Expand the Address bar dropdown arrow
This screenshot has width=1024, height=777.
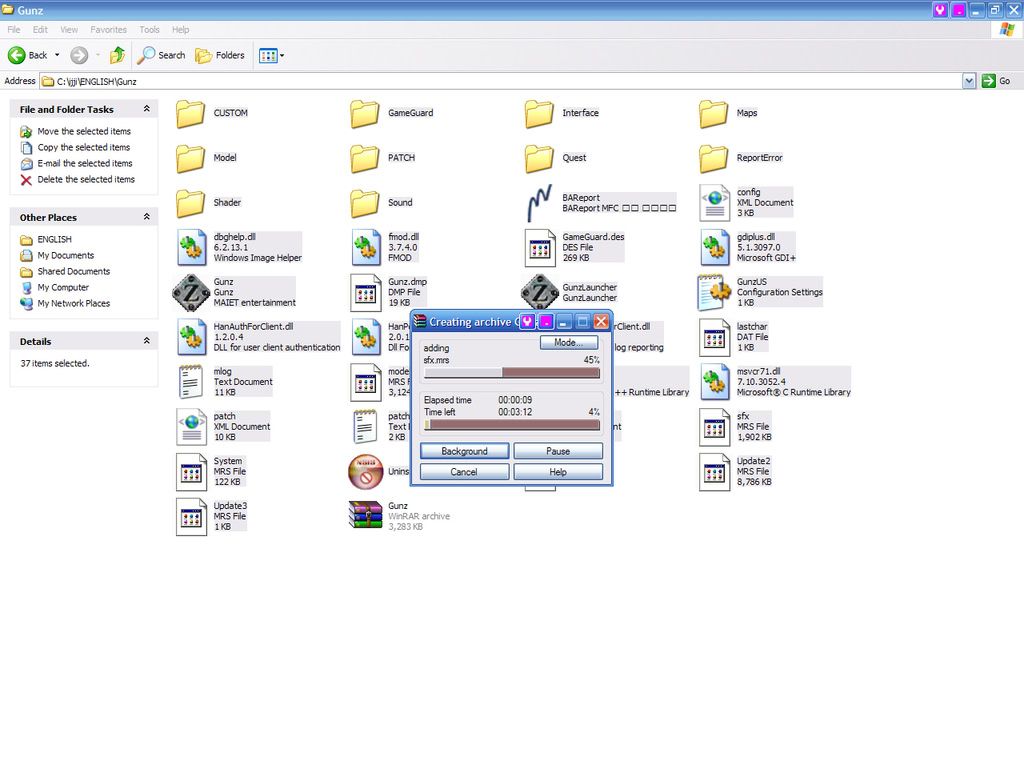coord(969,81)
